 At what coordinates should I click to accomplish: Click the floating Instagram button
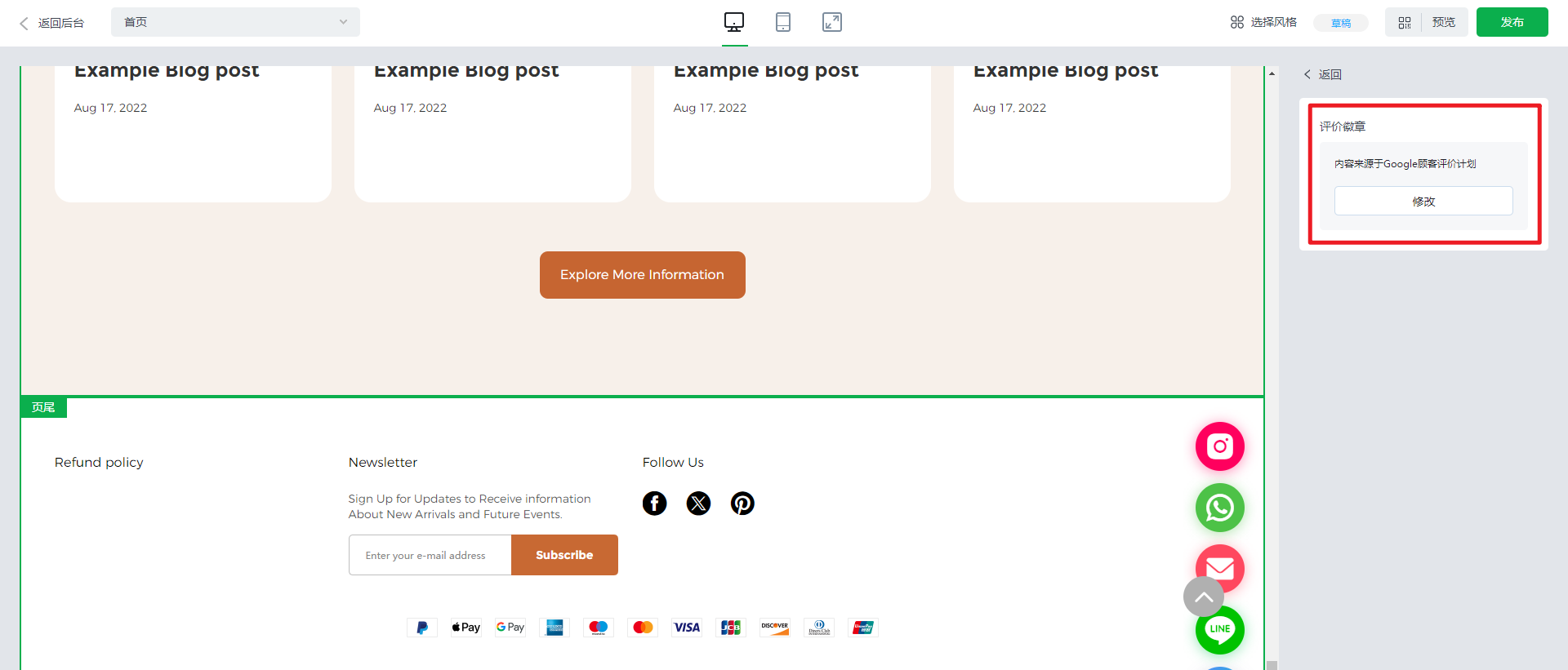click(x=1220, y=446)
